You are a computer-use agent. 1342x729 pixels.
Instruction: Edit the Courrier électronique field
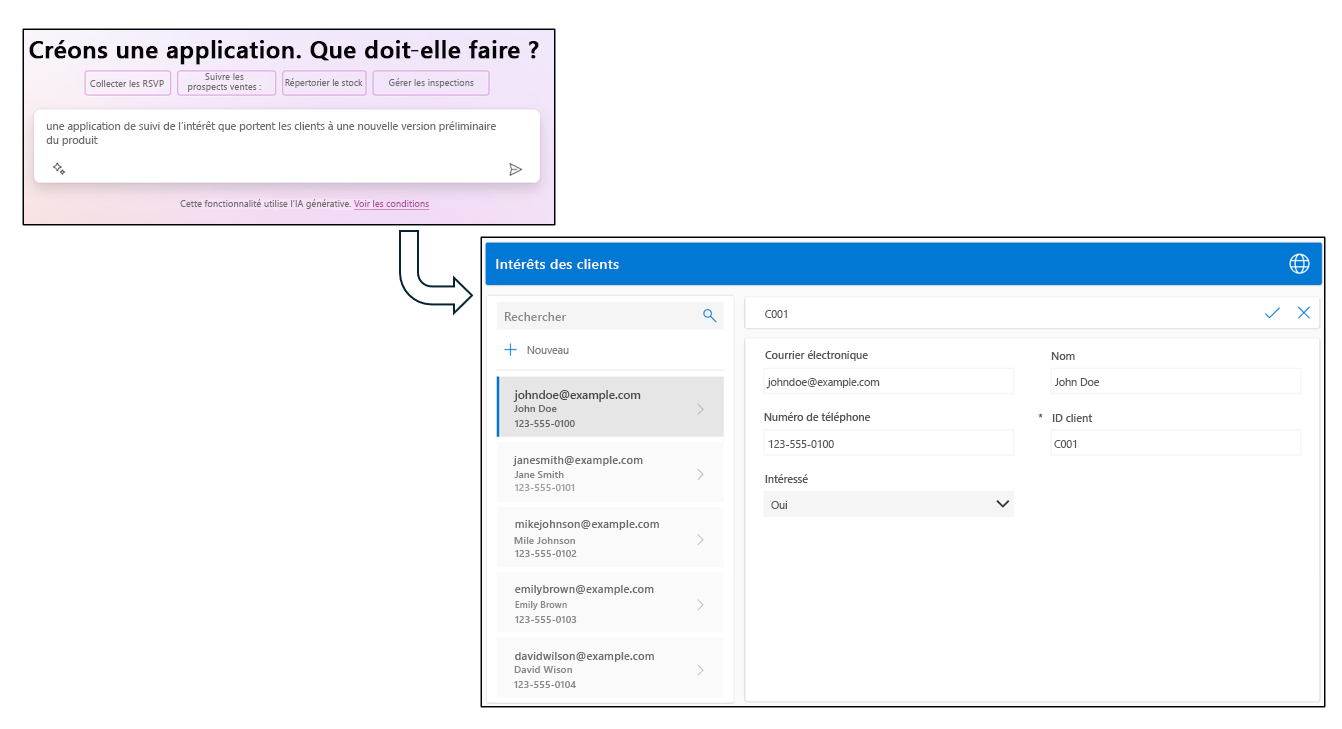tap(889, 381)
